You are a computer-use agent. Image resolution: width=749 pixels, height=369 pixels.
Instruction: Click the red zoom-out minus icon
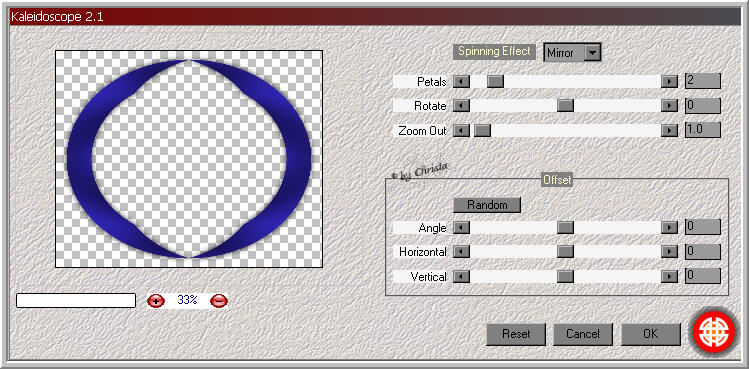click(219, 301)
